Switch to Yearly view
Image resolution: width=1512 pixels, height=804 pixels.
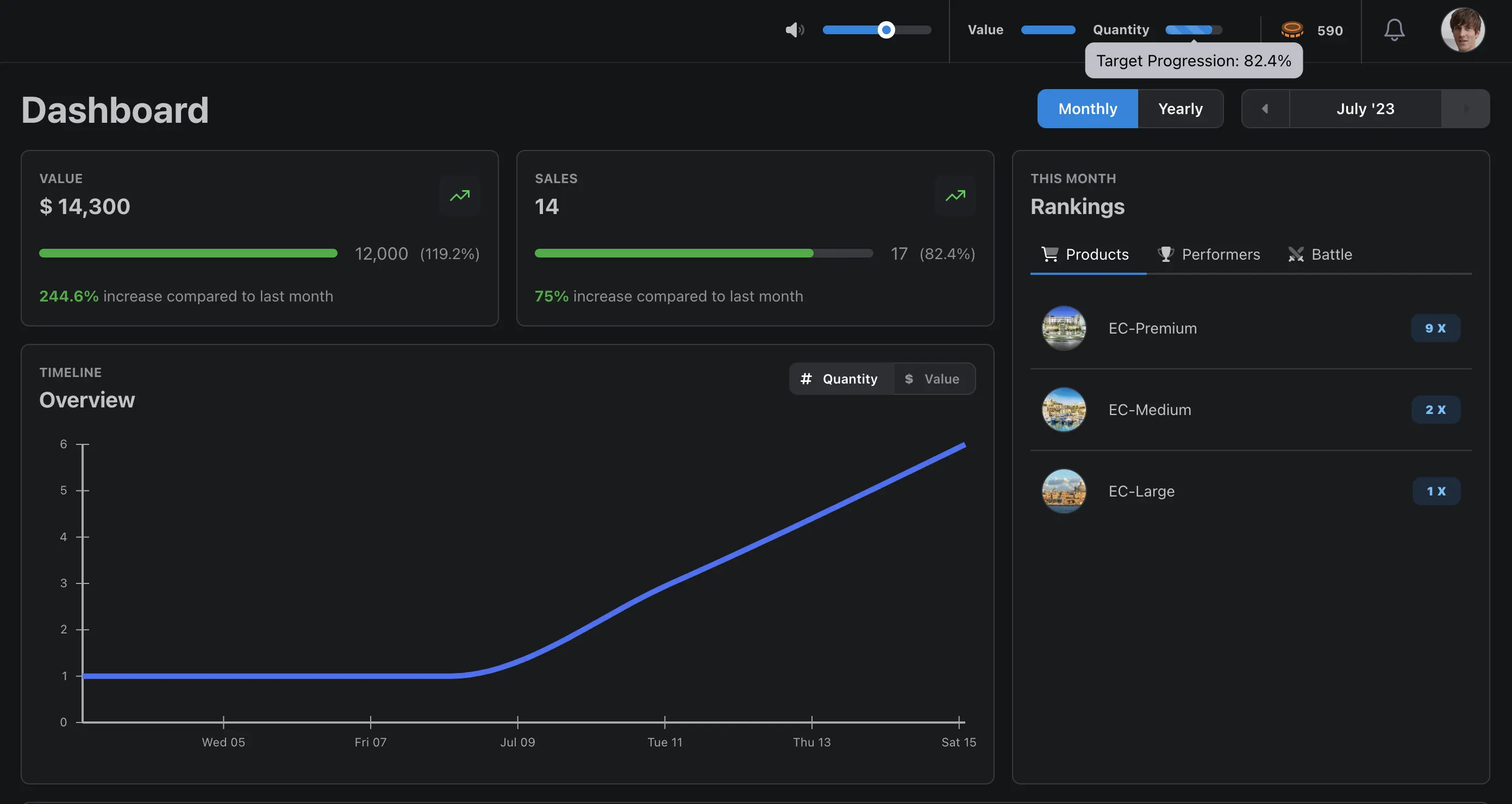1180,109
